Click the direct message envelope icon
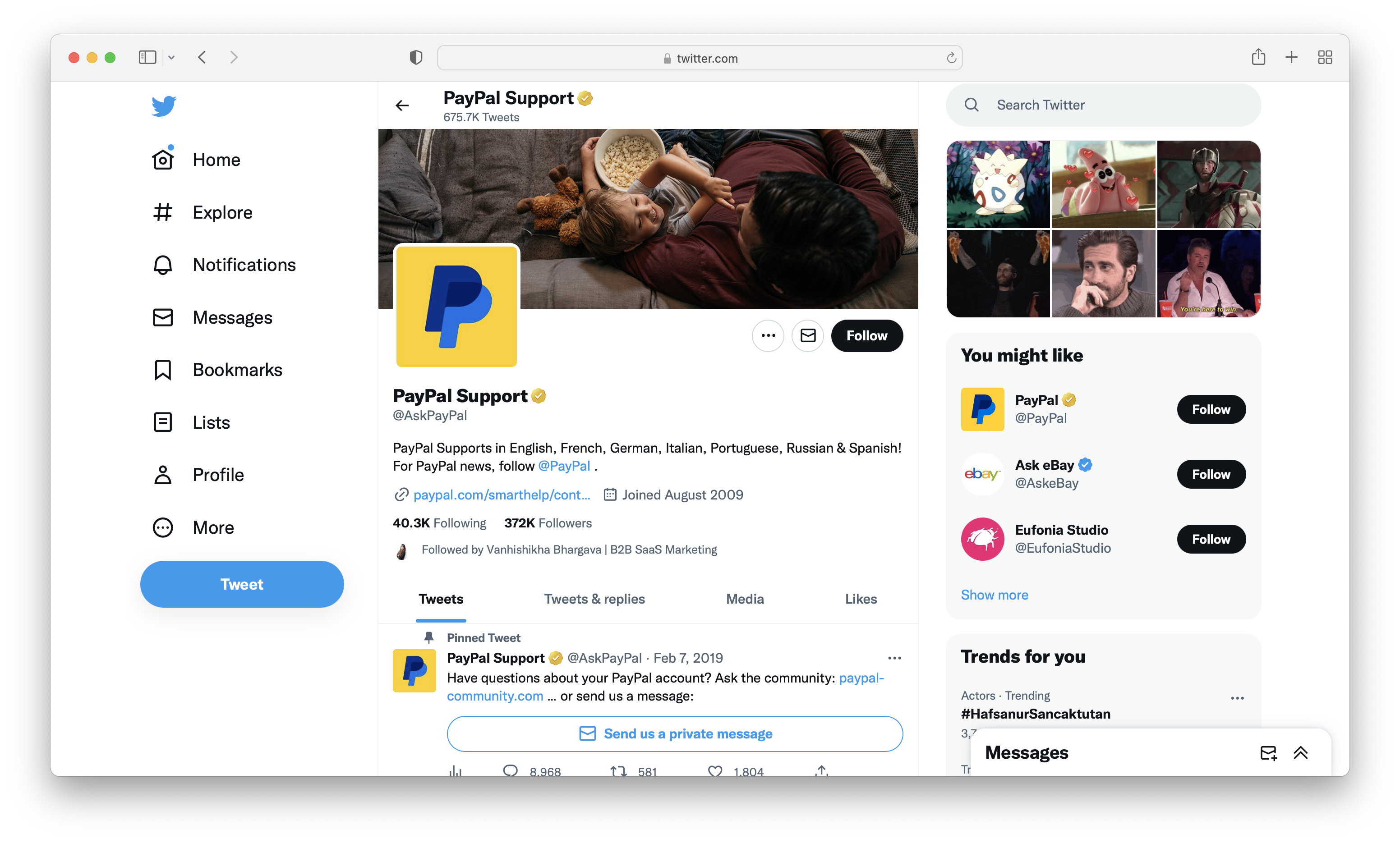Image resolution: width=1400 pixels, height=843 pixels. [x=809, y=335]
